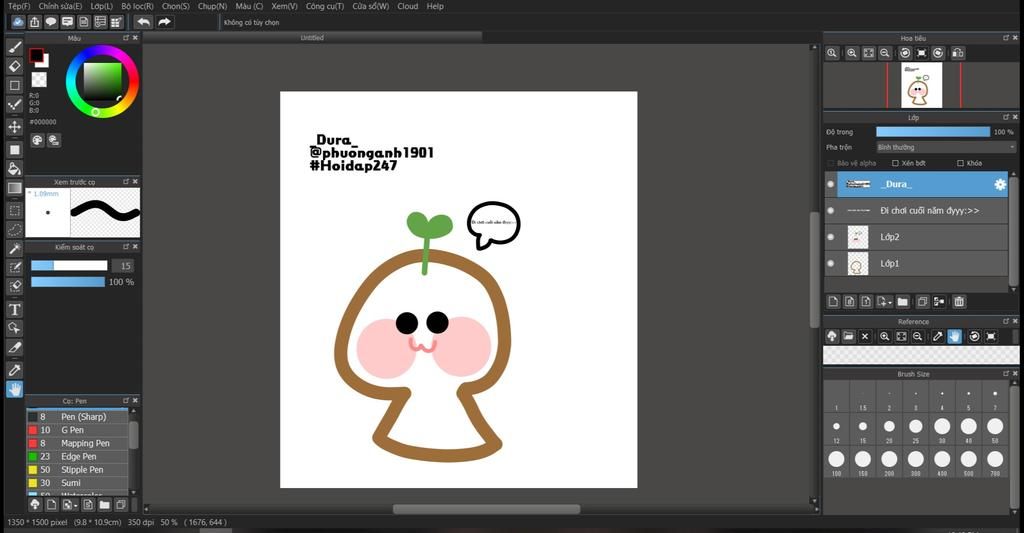Open settings gear of the _Dura_ layer
The height and width of the screenshot is (533, 1024).
point(1000,185)
